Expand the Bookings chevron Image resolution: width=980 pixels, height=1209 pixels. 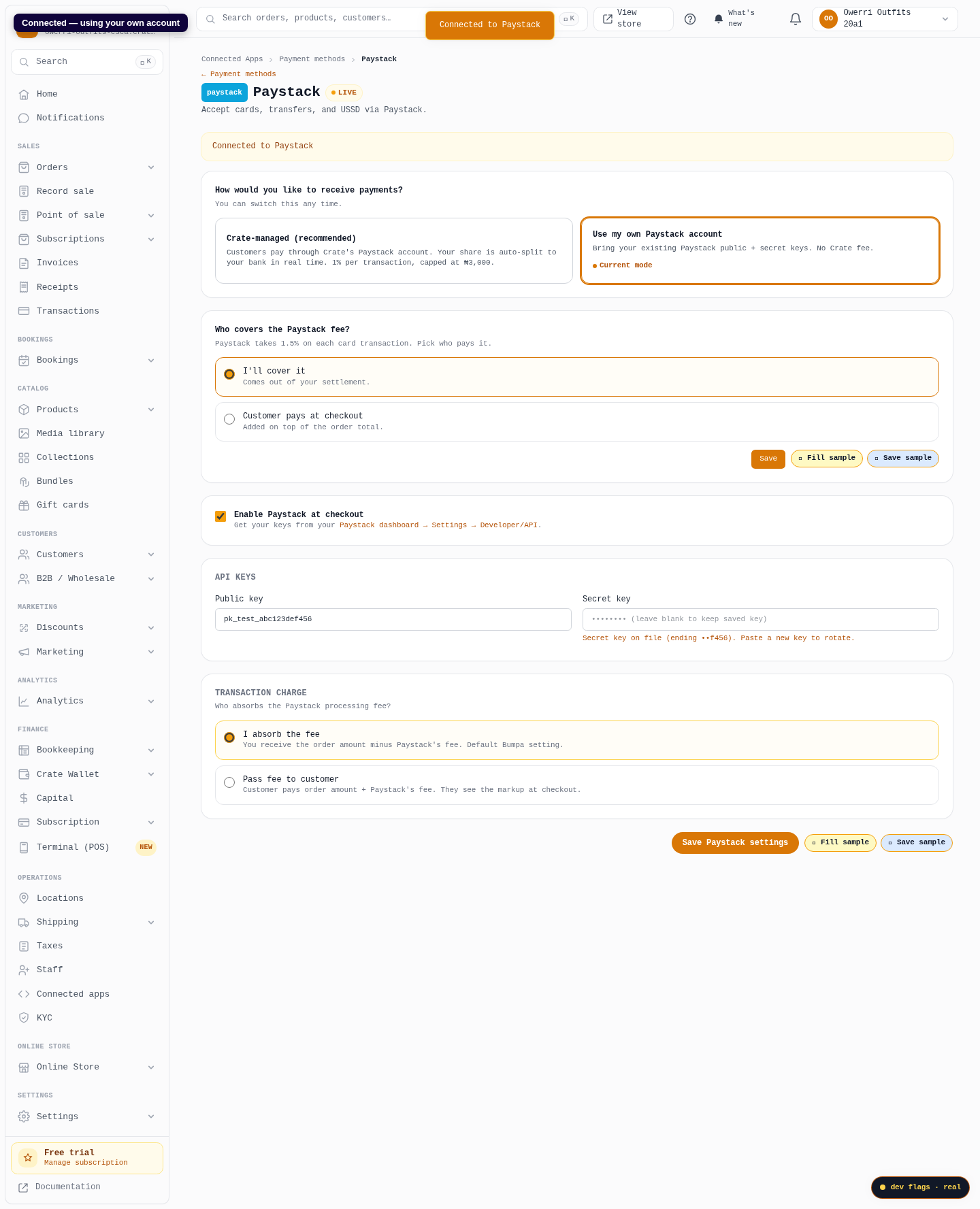tap(151, 361)
